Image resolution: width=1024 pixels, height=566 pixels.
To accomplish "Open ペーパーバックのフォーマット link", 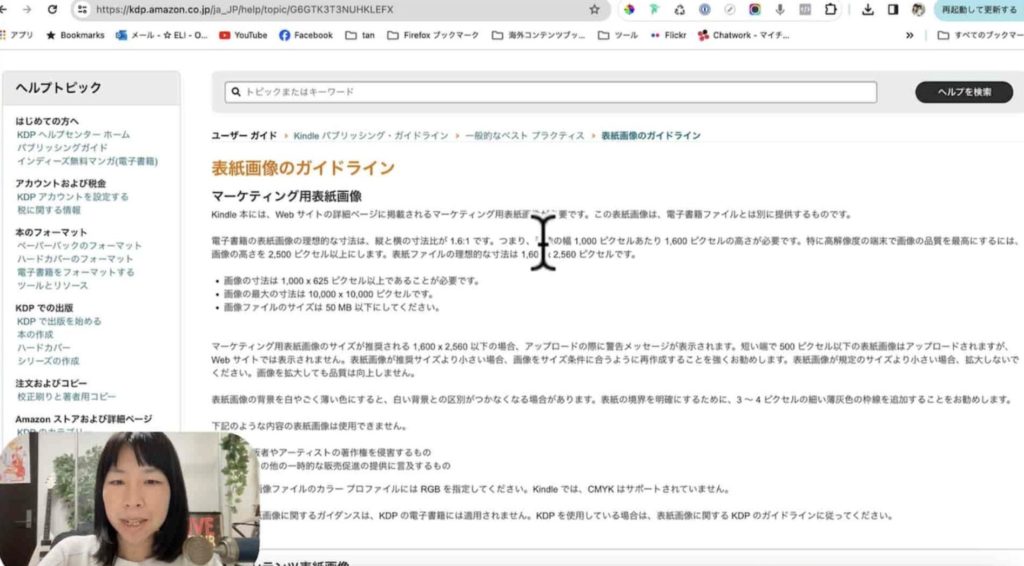I will 79,245.
